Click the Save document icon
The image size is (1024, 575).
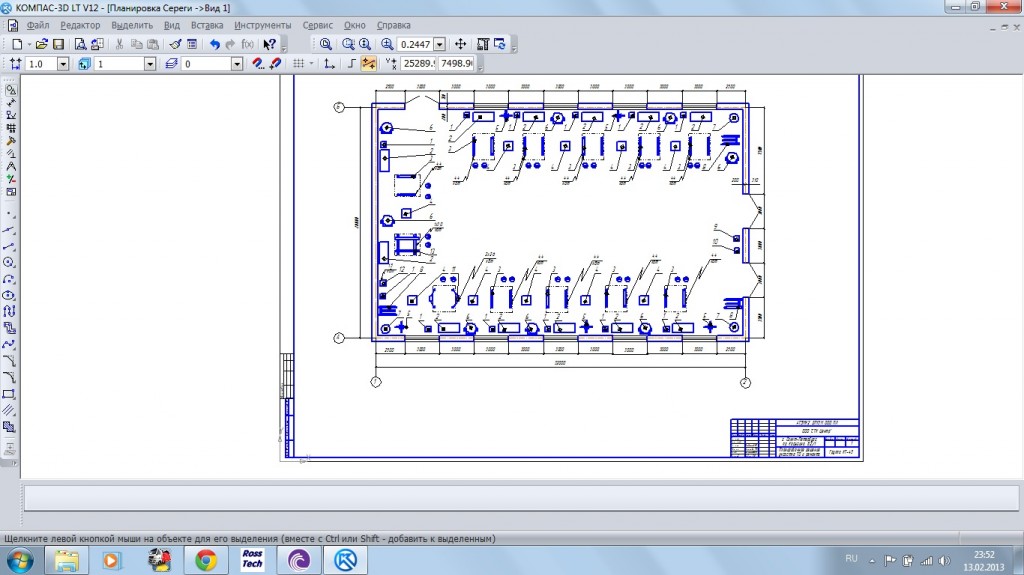point(58,44)
